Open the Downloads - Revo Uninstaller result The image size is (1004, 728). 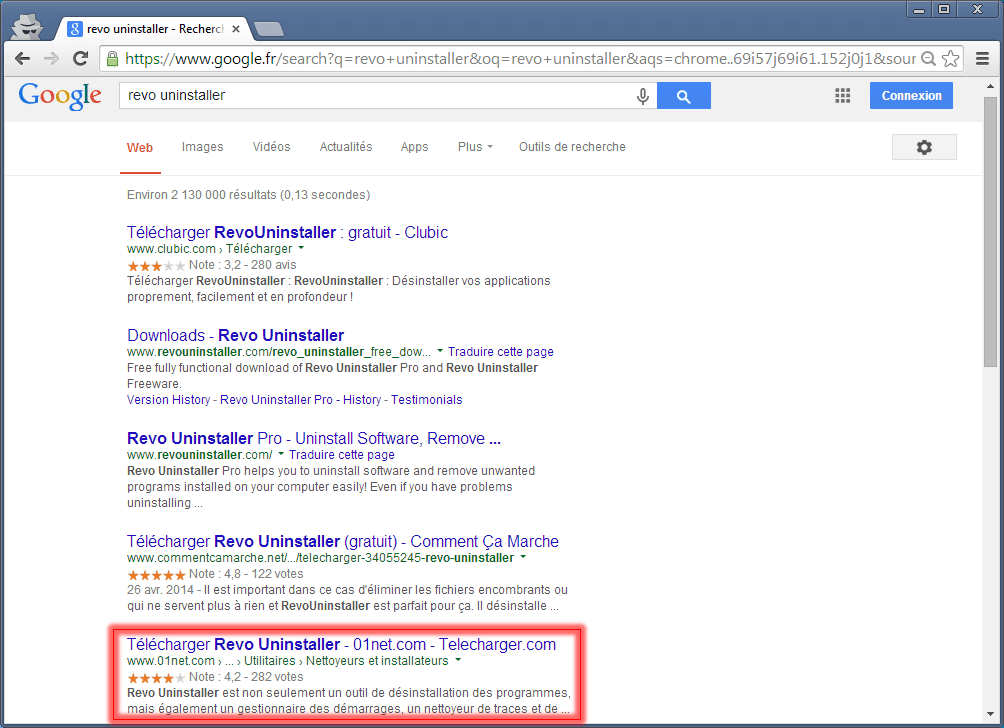pyautogui.click(x=235, y=336)
